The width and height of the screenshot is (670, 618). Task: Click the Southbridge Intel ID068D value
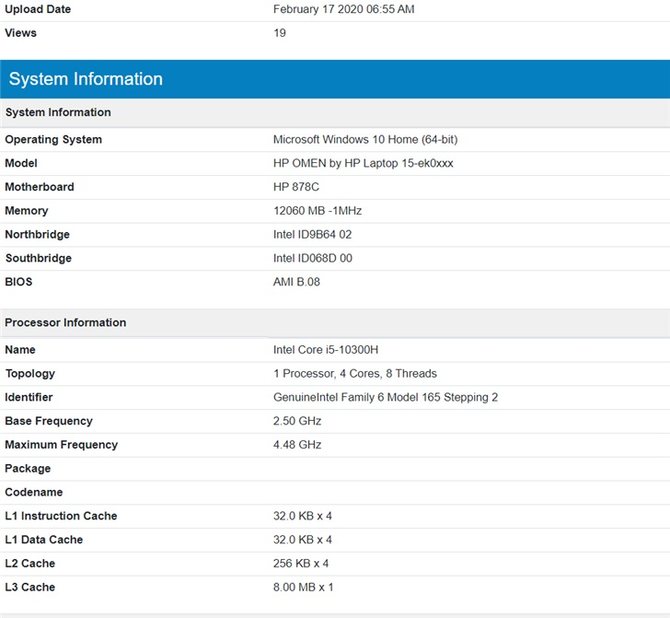pyautogui.click(x=312, y=258)
